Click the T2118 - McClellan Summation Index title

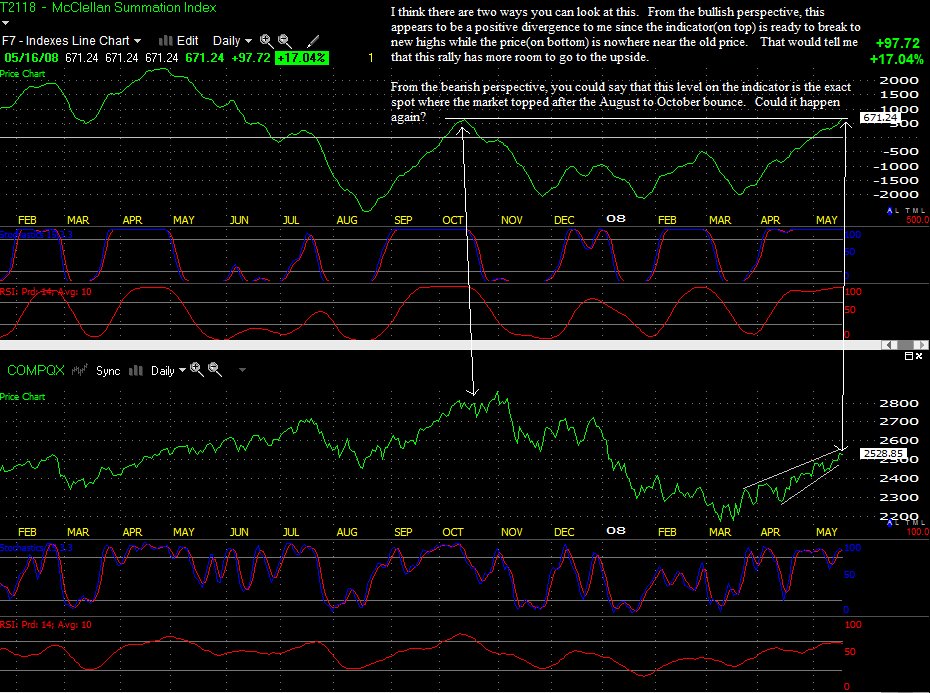pyautogui.click(x=109, y=8)
